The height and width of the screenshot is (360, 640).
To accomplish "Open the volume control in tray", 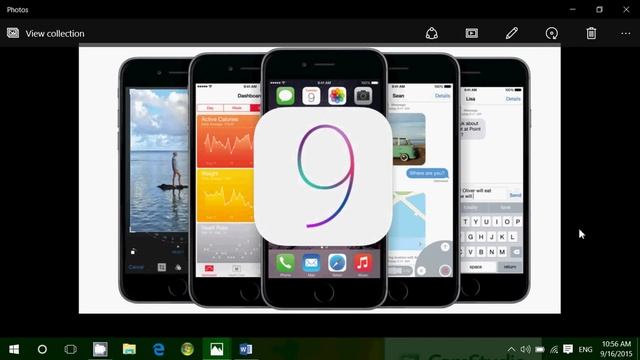I will pos(525,349).
